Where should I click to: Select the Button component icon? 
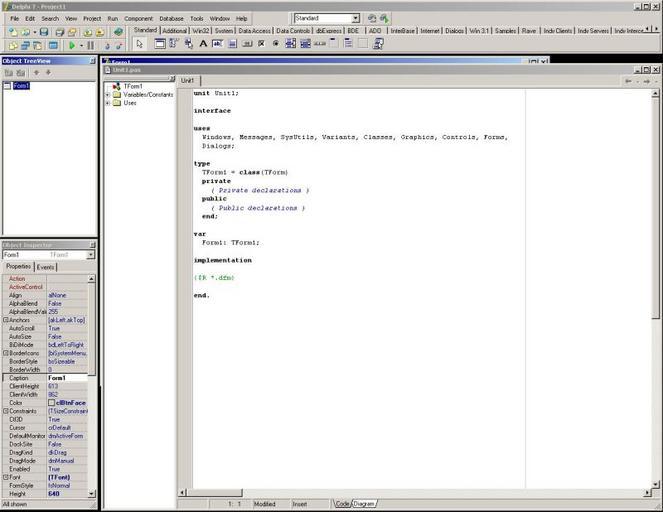pos(247,44)
